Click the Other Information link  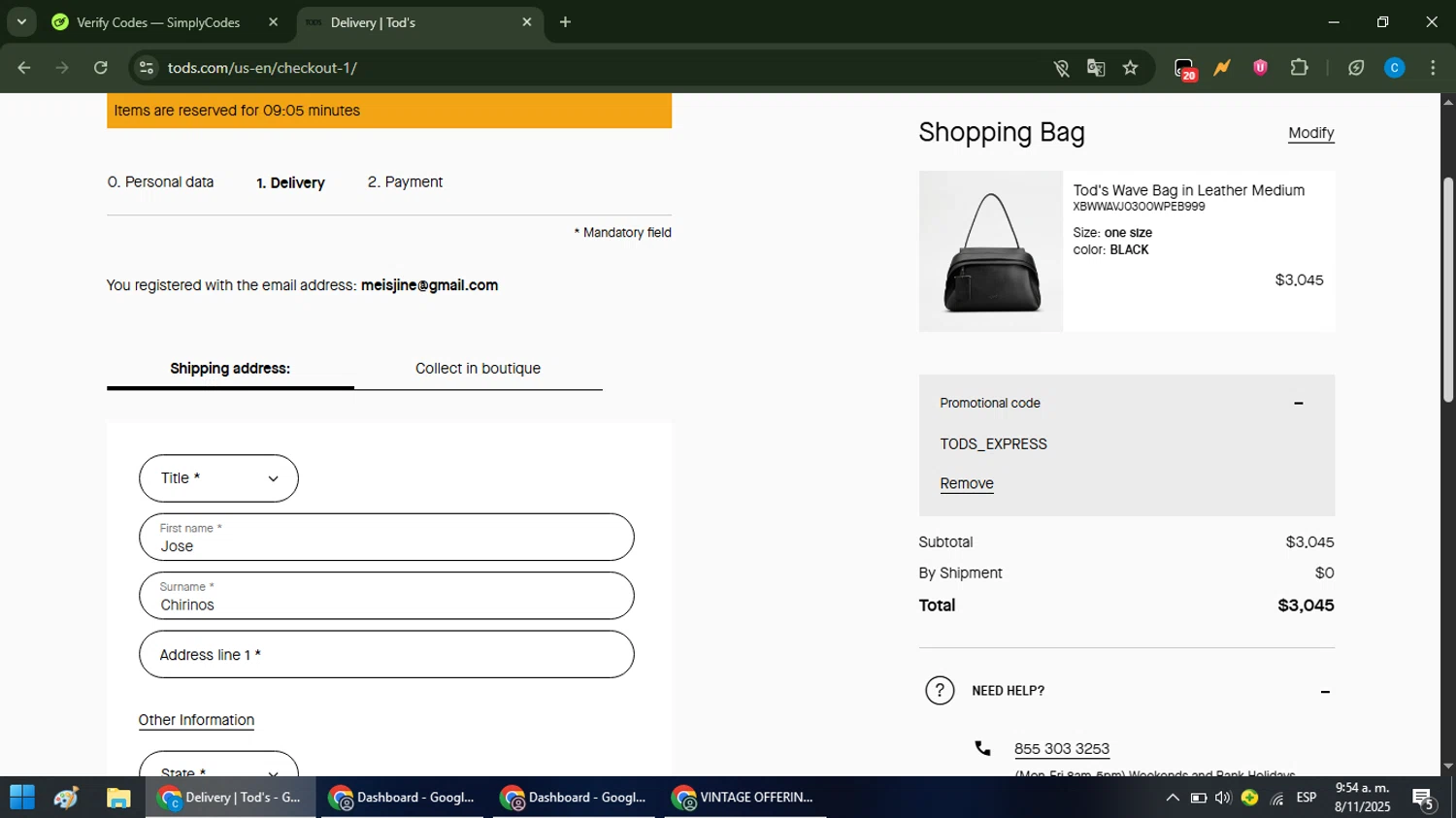pos(196,720)
